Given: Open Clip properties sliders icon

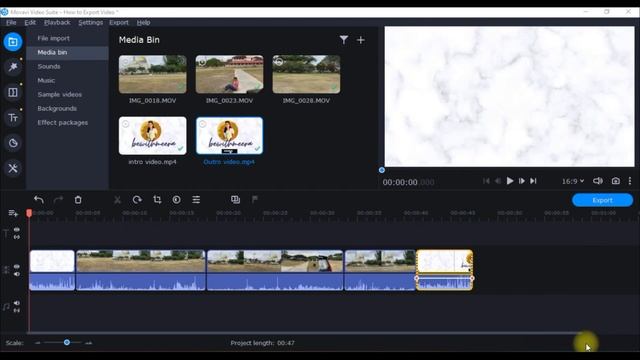Looking at the screenshot, I should [196, 200].
